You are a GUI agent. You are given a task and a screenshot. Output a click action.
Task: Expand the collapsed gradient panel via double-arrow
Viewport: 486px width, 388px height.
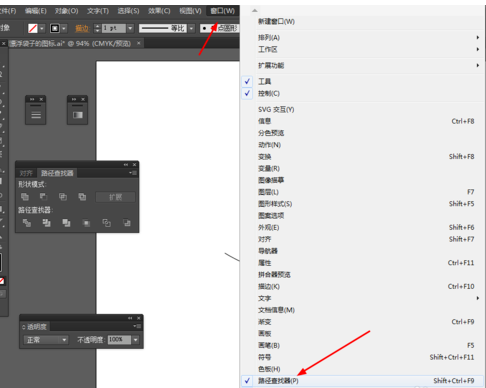coord(74,99)
